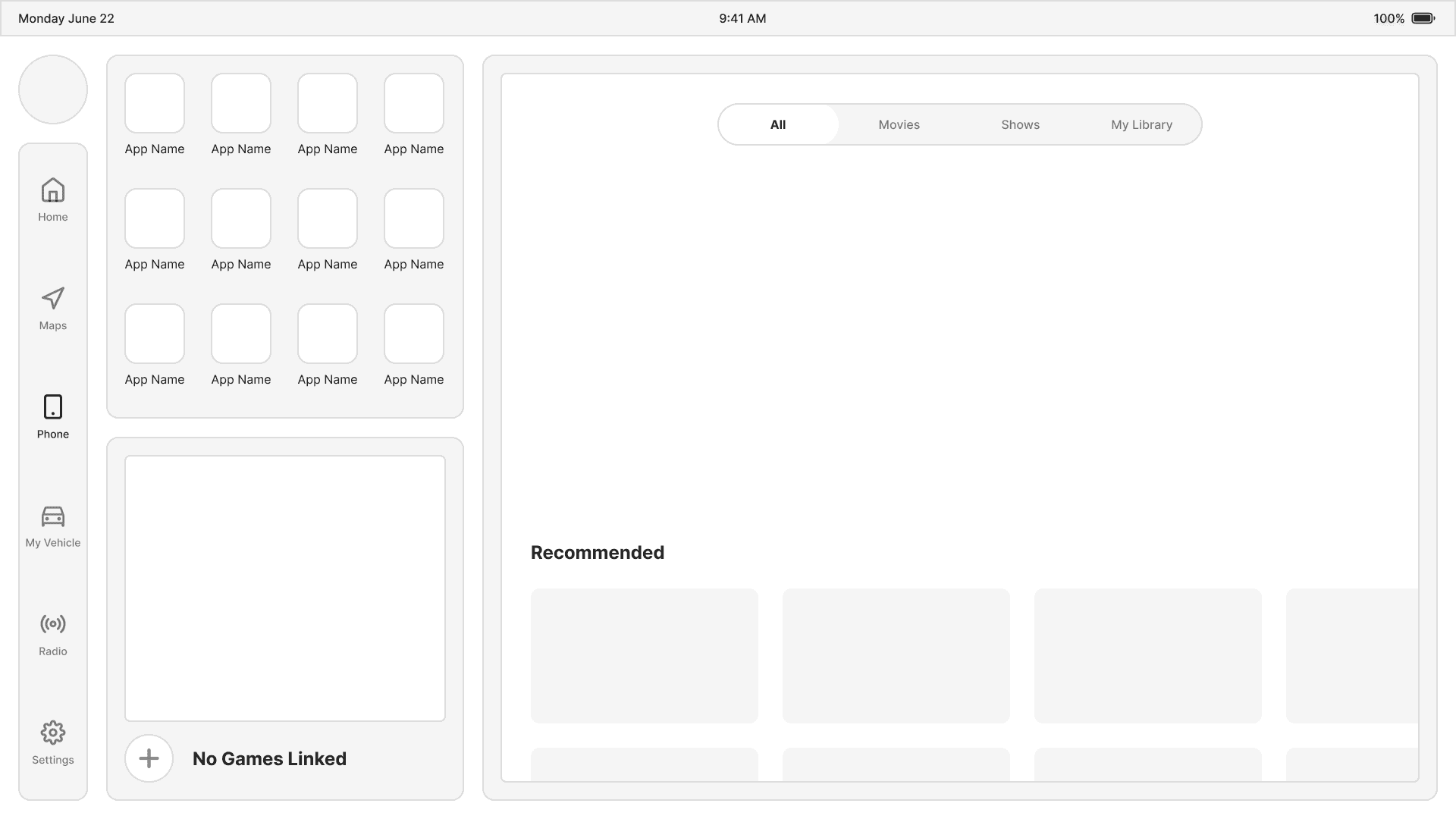Click the No Games Linked label

(269, 758)
